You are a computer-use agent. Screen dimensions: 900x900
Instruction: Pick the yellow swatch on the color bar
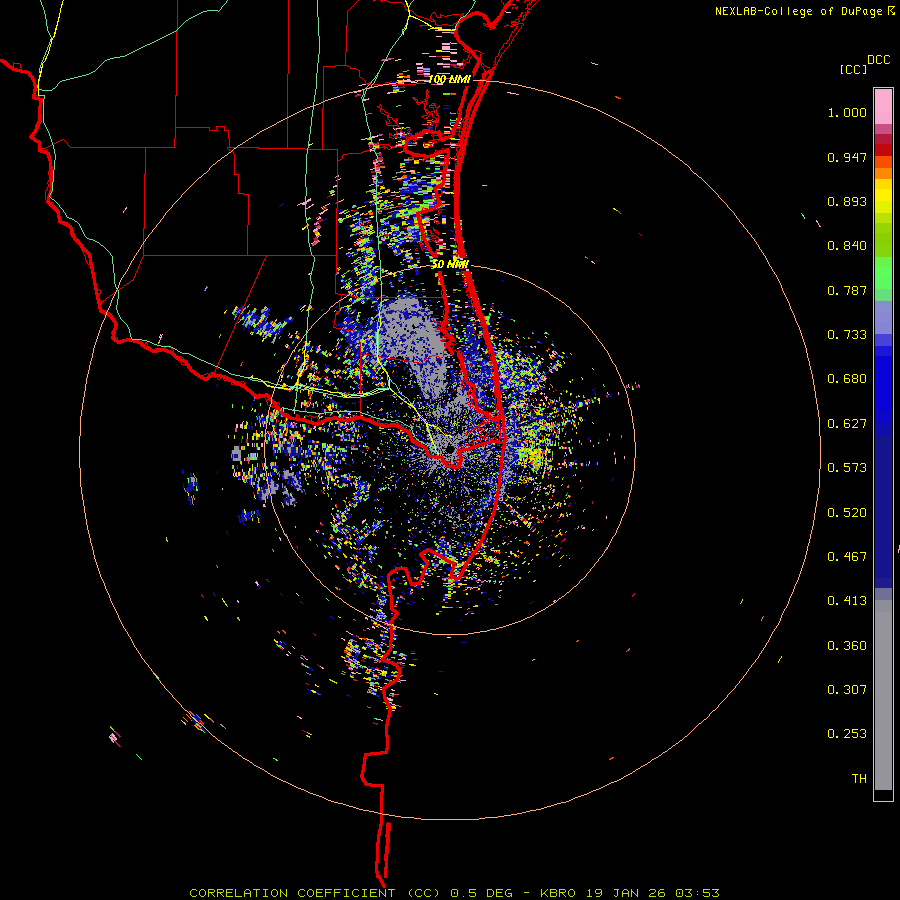(883, 197)
